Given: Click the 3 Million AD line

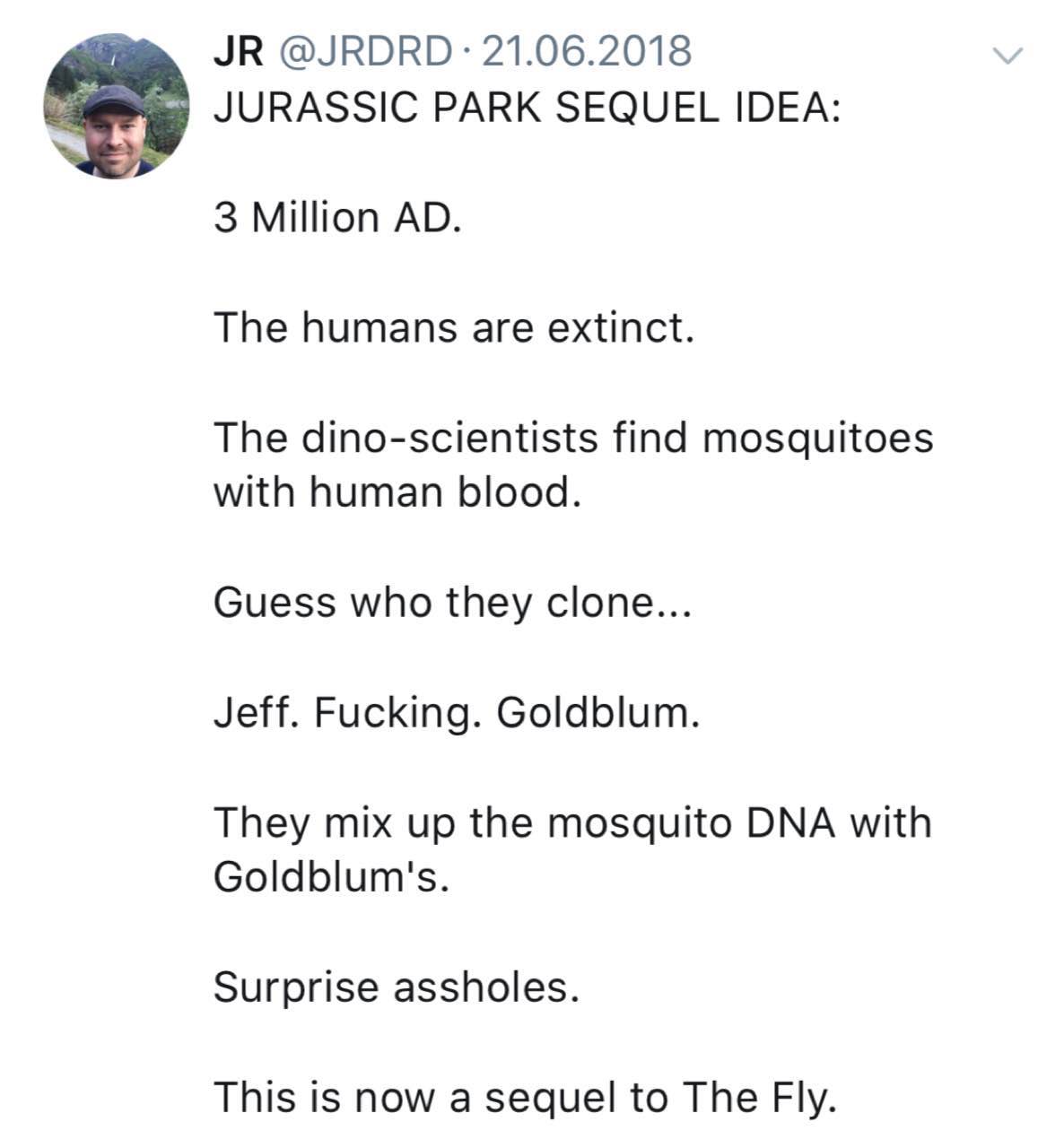Looking at the screenshot, I should pos(338,217).
